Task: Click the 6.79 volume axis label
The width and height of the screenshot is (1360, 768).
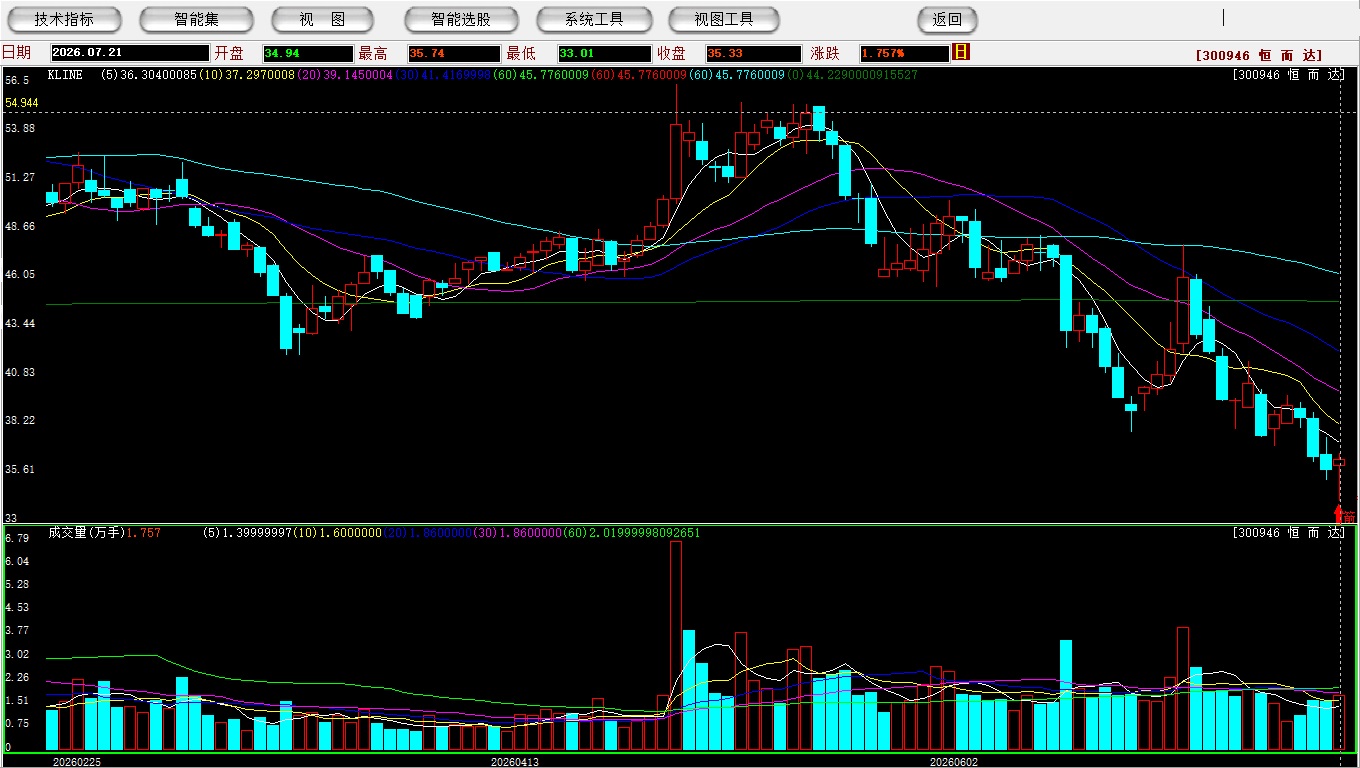Action: click(17, 539)
